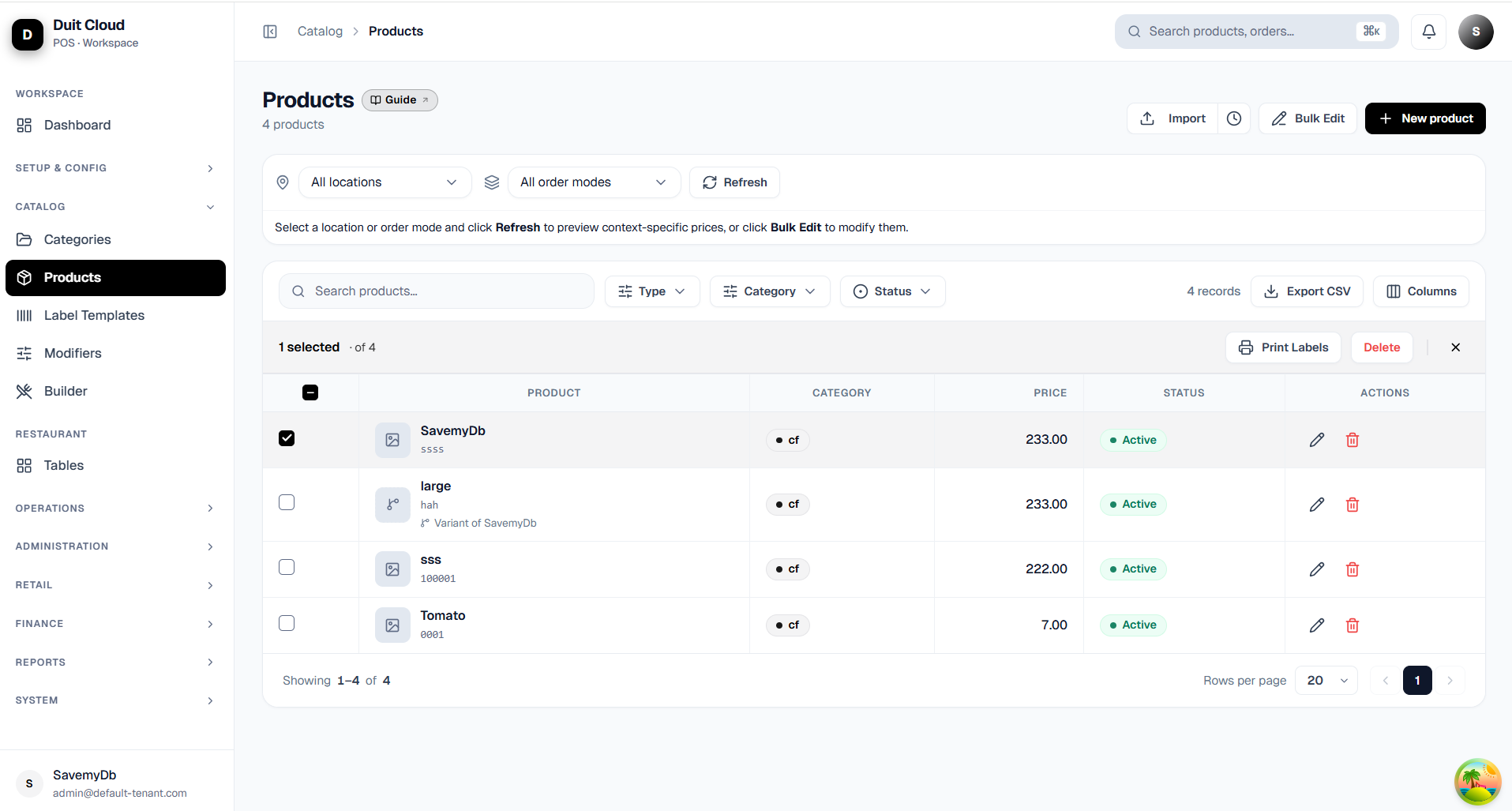Check the Tomato row checkbox
The height and width of the screenshot is (811, 1512).
click(x=287, y=623)
